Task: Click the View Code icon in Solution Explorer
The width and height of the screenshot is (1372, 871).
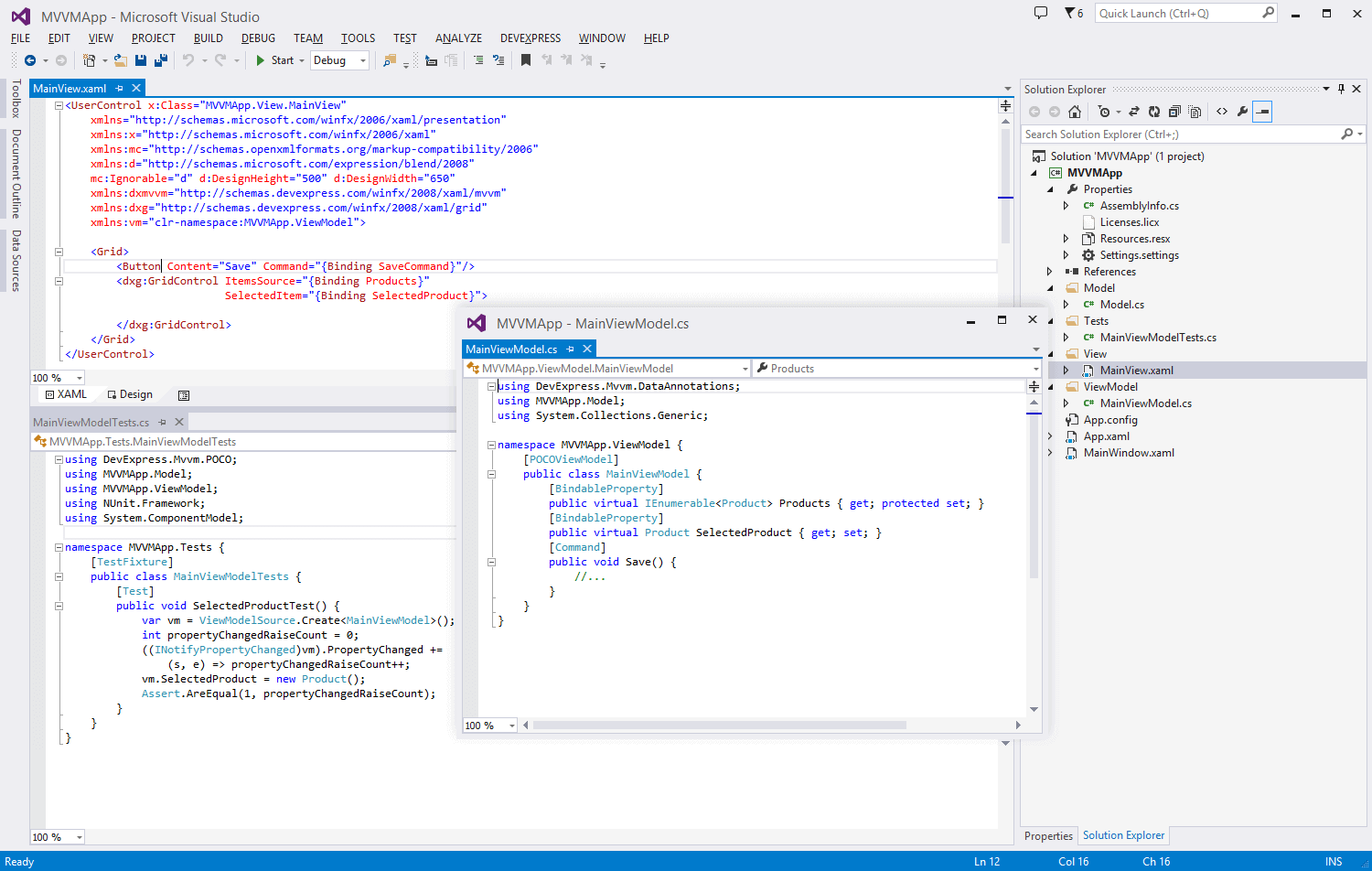Action: (x=1222, y=112)
